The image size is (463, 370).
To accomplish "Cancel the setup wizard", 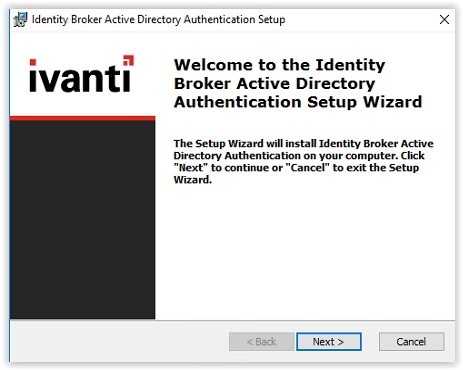I will 411,342.
